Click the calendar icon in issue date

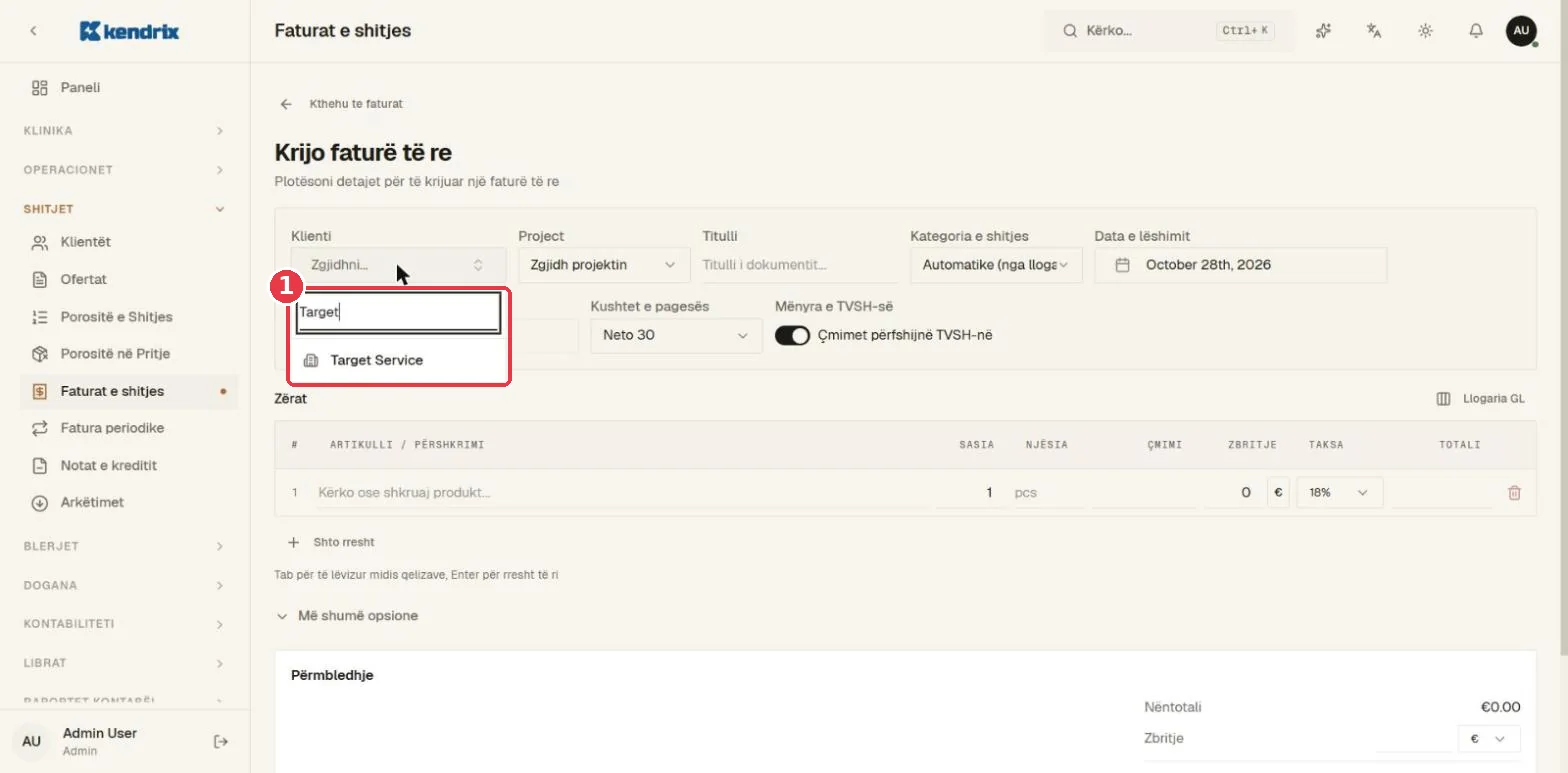(1123, 265)
